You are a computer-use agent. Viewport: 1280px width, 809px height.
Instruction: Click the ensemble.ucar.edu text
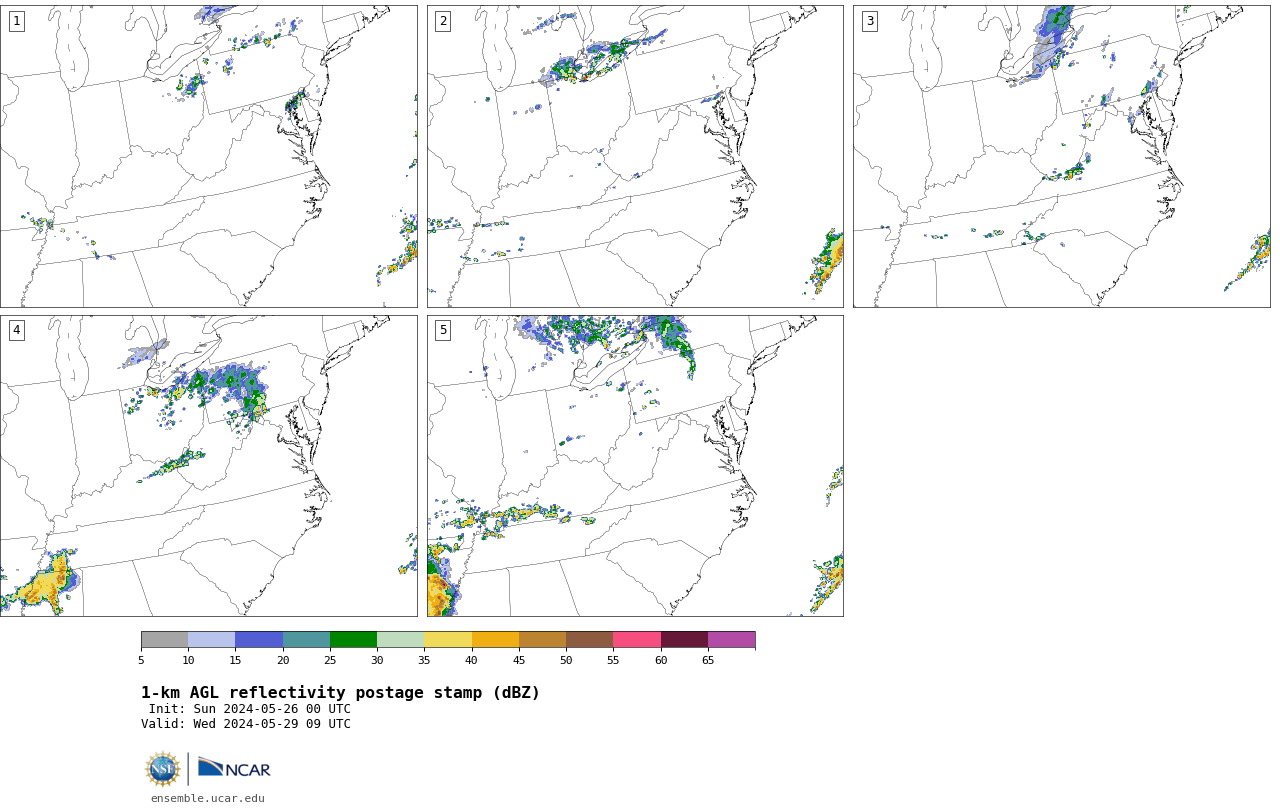tap(207, 798)
